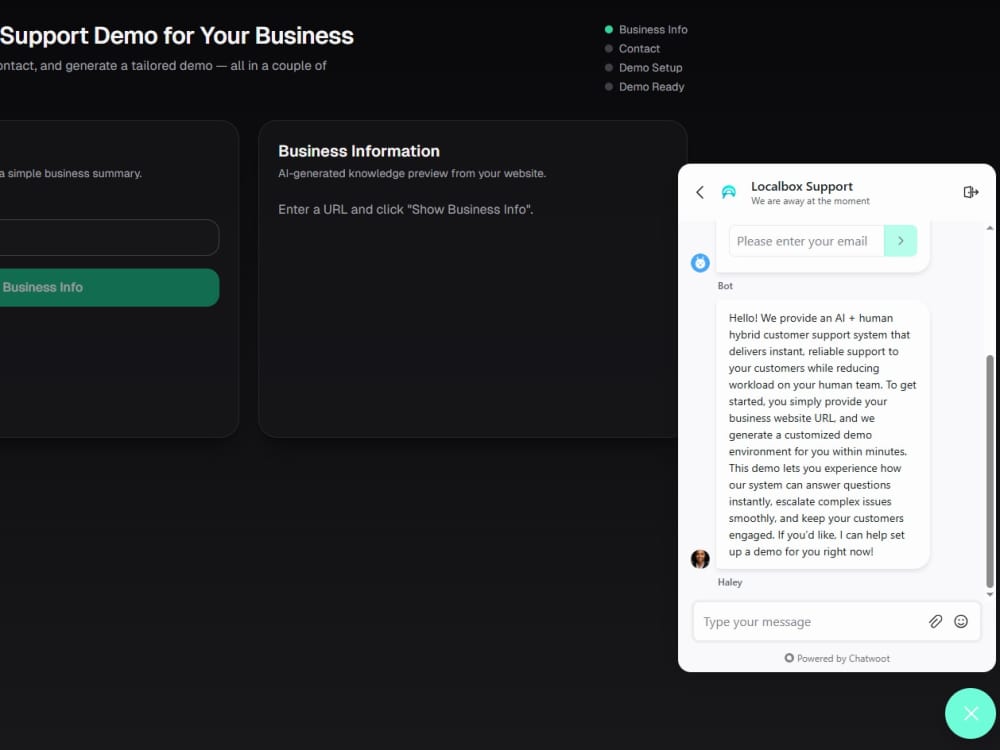Click the Localbox Support logo icon
The height and width of the screenshot is (750, 1000).
[x=728, y=192]
